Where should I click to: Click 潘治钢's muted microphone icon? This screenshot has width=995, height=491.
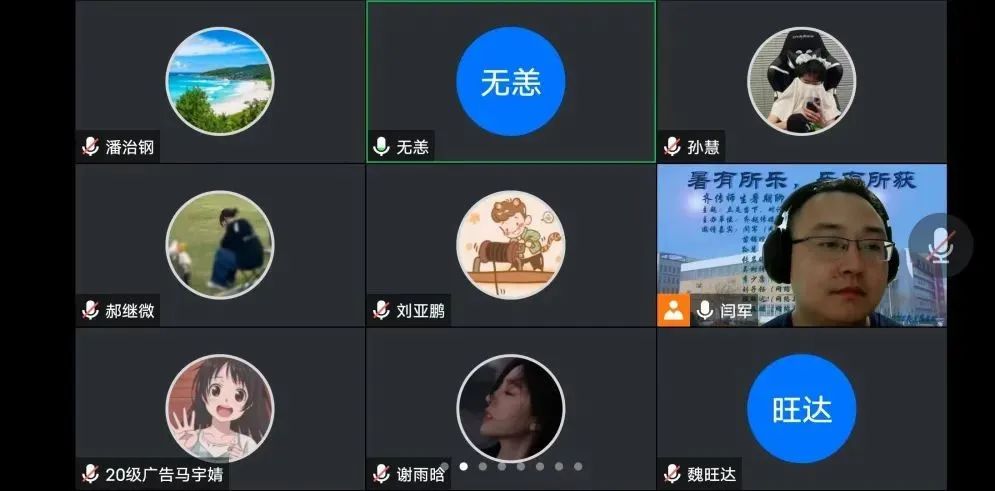[90, 147]
